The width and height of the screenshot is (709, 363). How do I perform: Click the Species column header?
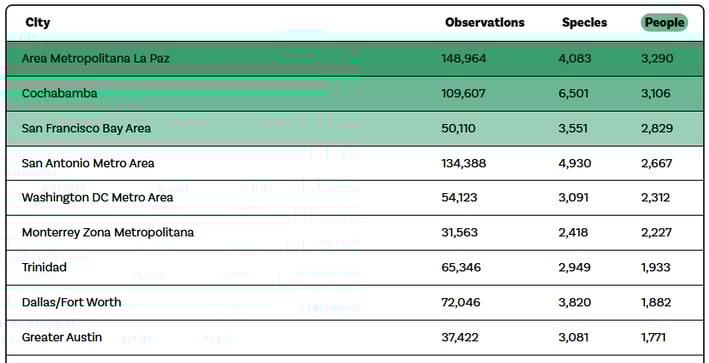(584, 23)
